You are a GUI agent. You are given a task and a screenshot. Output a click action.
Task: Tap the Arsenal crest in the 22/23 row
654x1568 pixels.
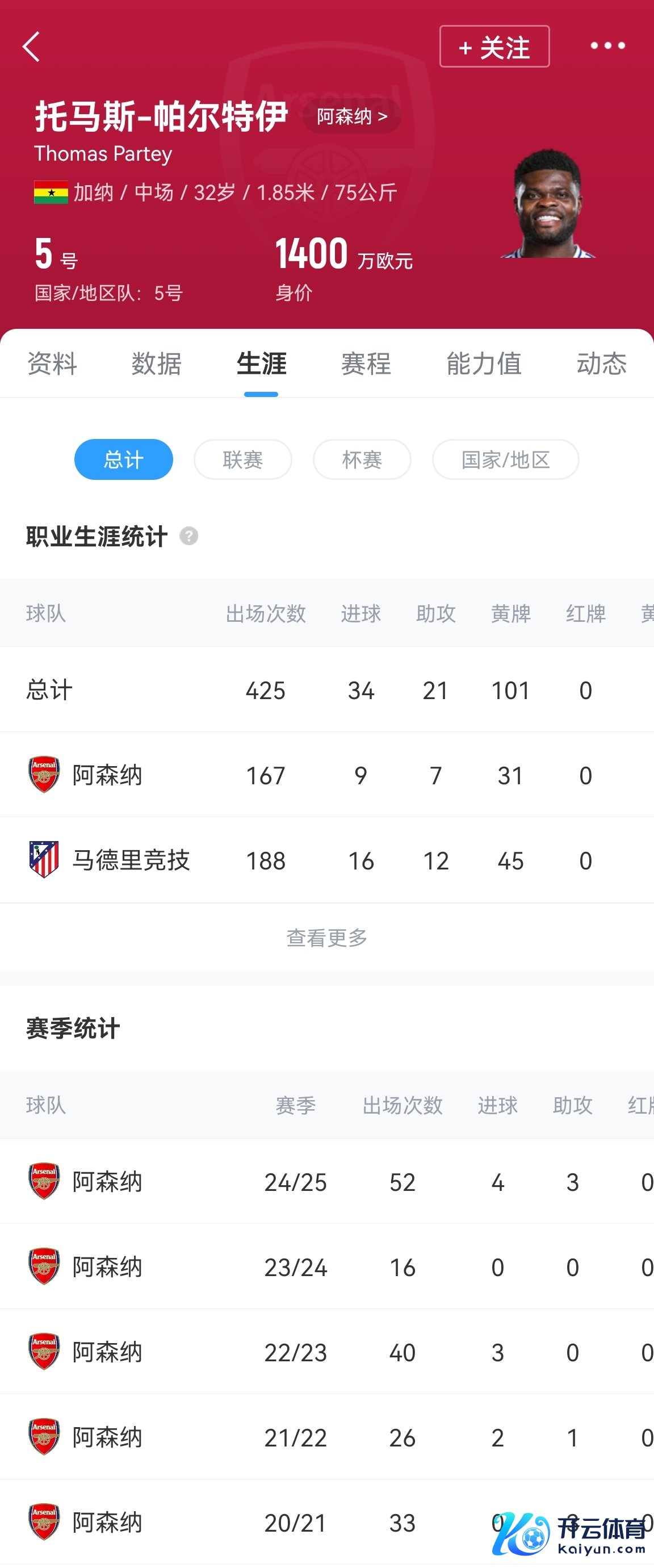tap(44, 1351)
